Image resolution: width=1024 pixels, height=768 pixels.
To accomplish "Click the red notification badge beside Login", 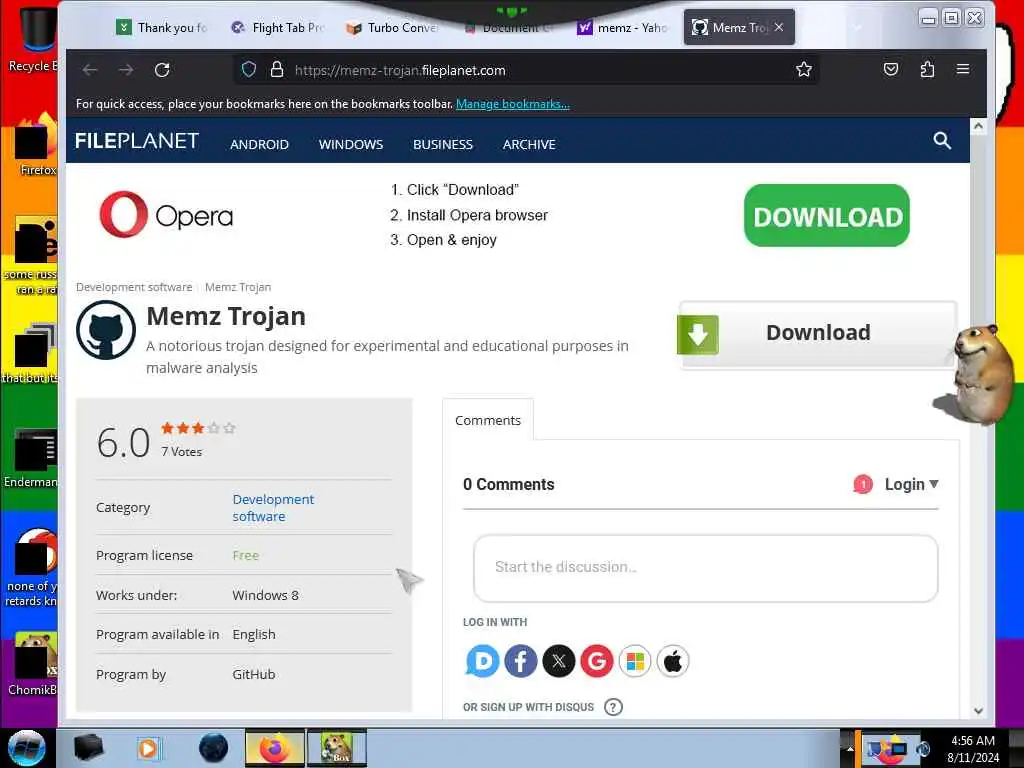I will [x=863, y=484].
